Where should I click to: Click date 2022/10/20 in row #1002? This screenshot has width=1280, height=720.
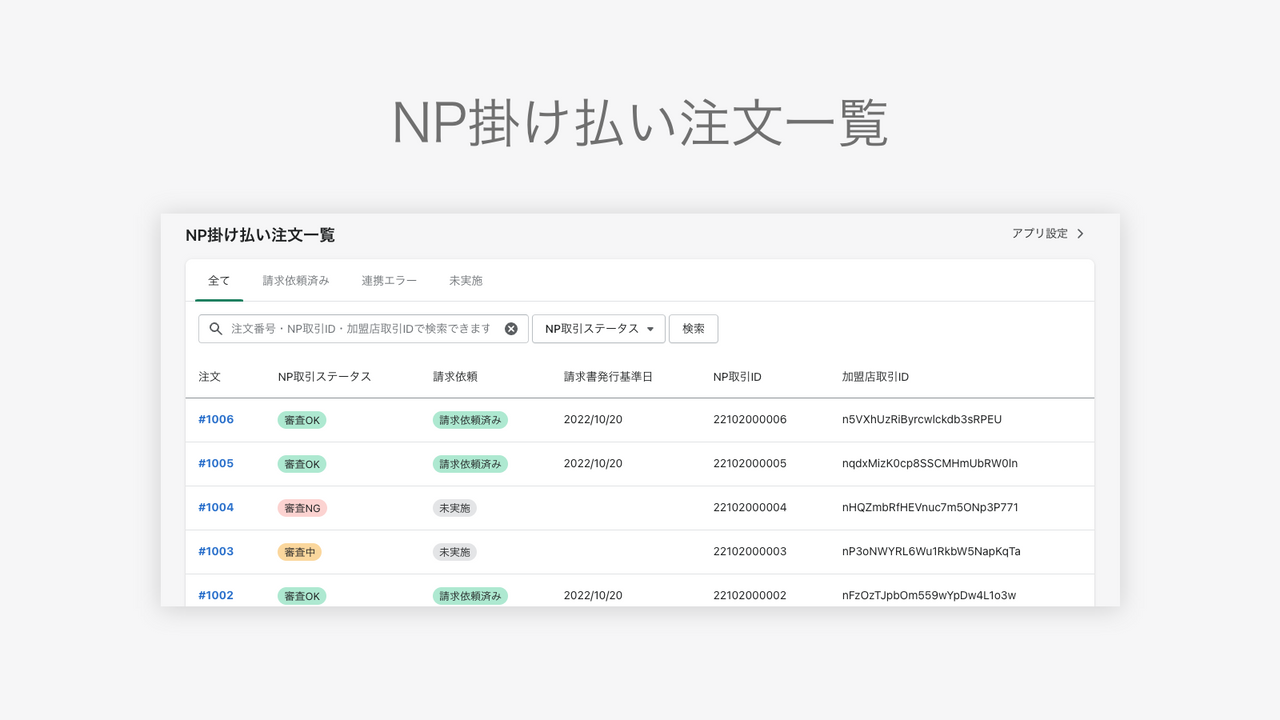tap(593, 596)
